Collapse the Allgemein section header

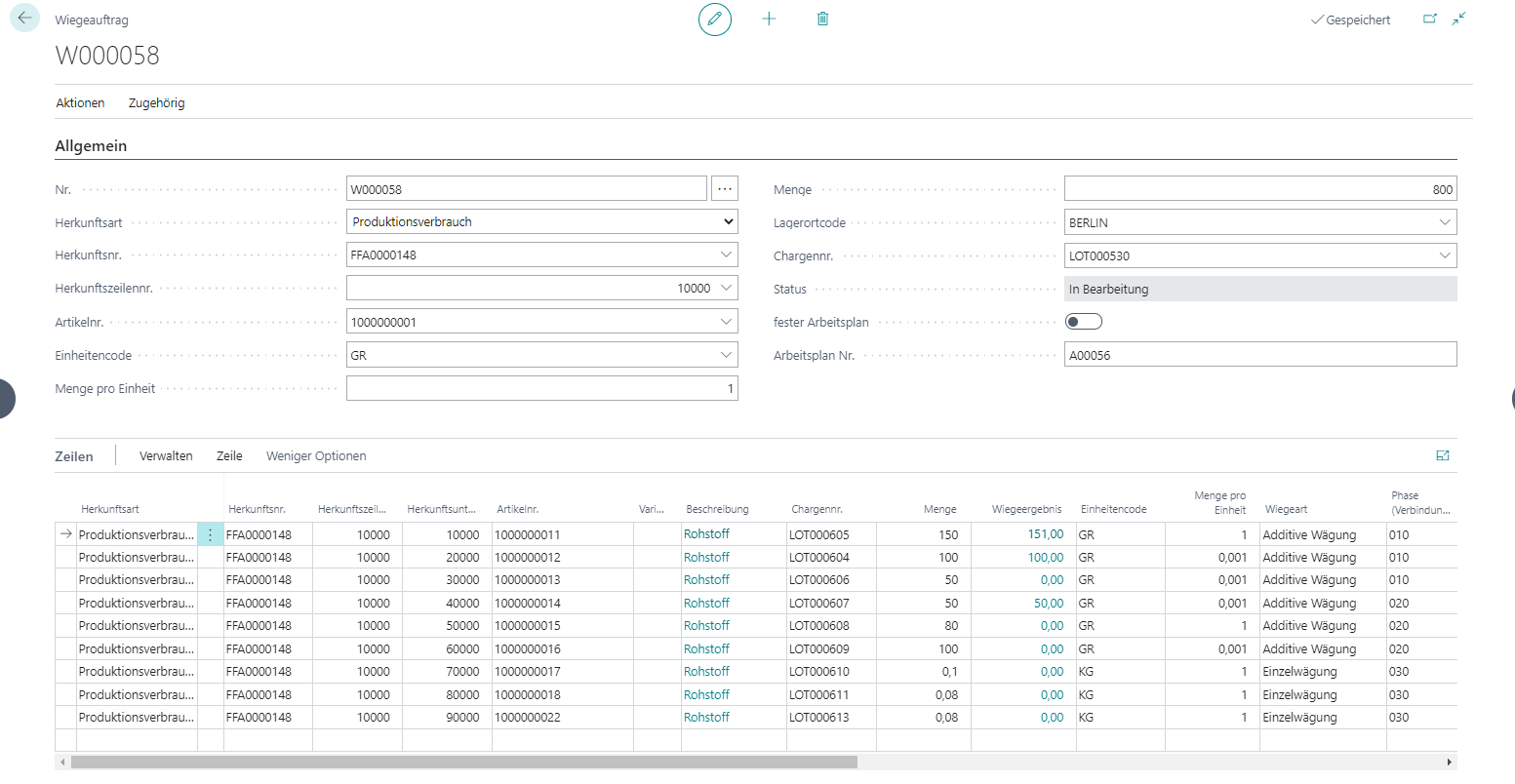[x=91, y=146]
